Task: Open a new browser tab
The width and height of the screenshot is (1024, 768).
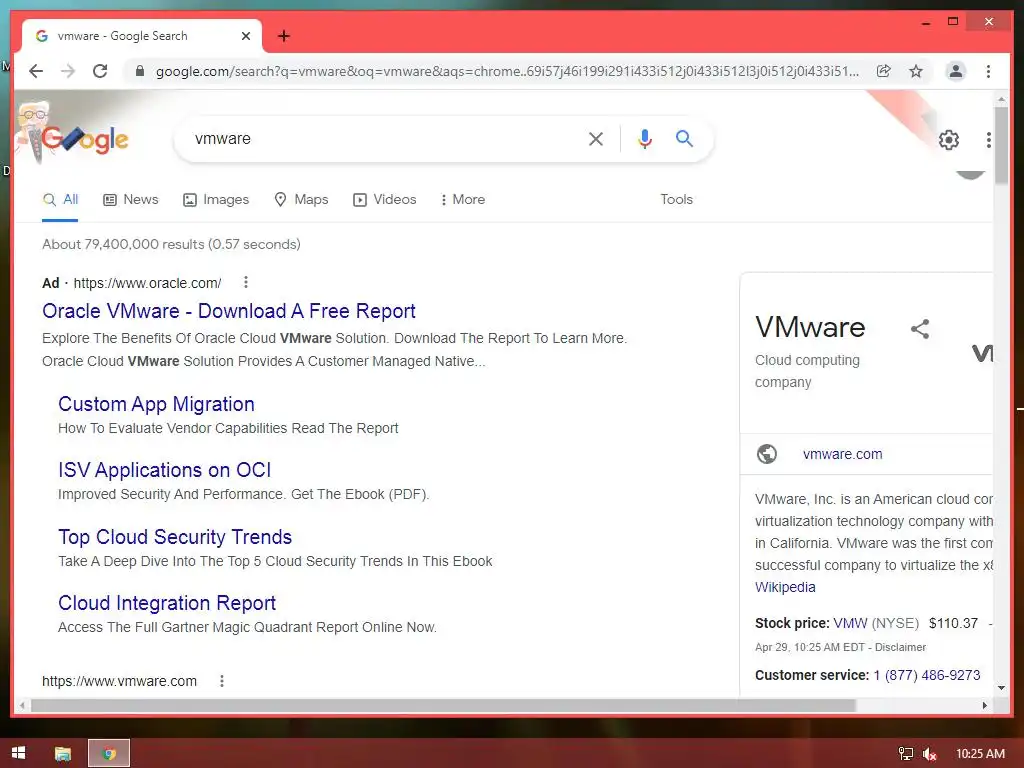Action: [x=283, y=36]
